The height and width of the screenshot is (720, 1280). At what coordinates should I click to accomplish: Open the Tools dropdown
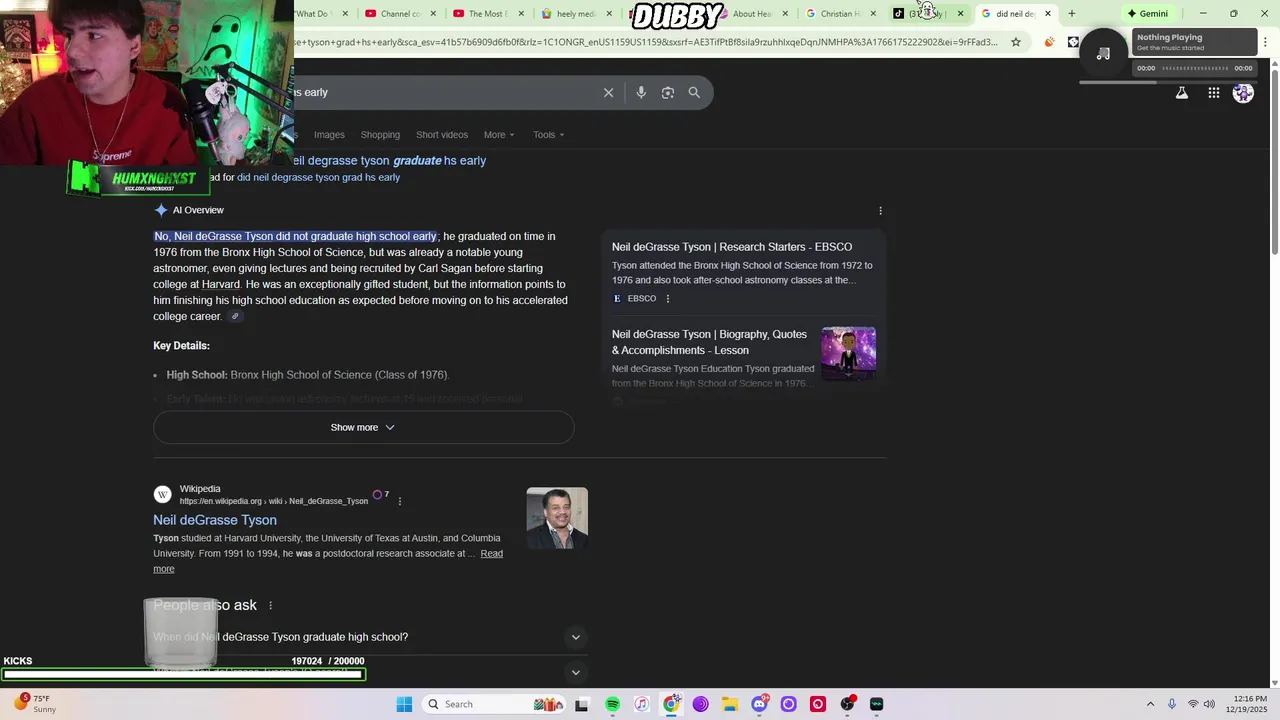[549, 135]
